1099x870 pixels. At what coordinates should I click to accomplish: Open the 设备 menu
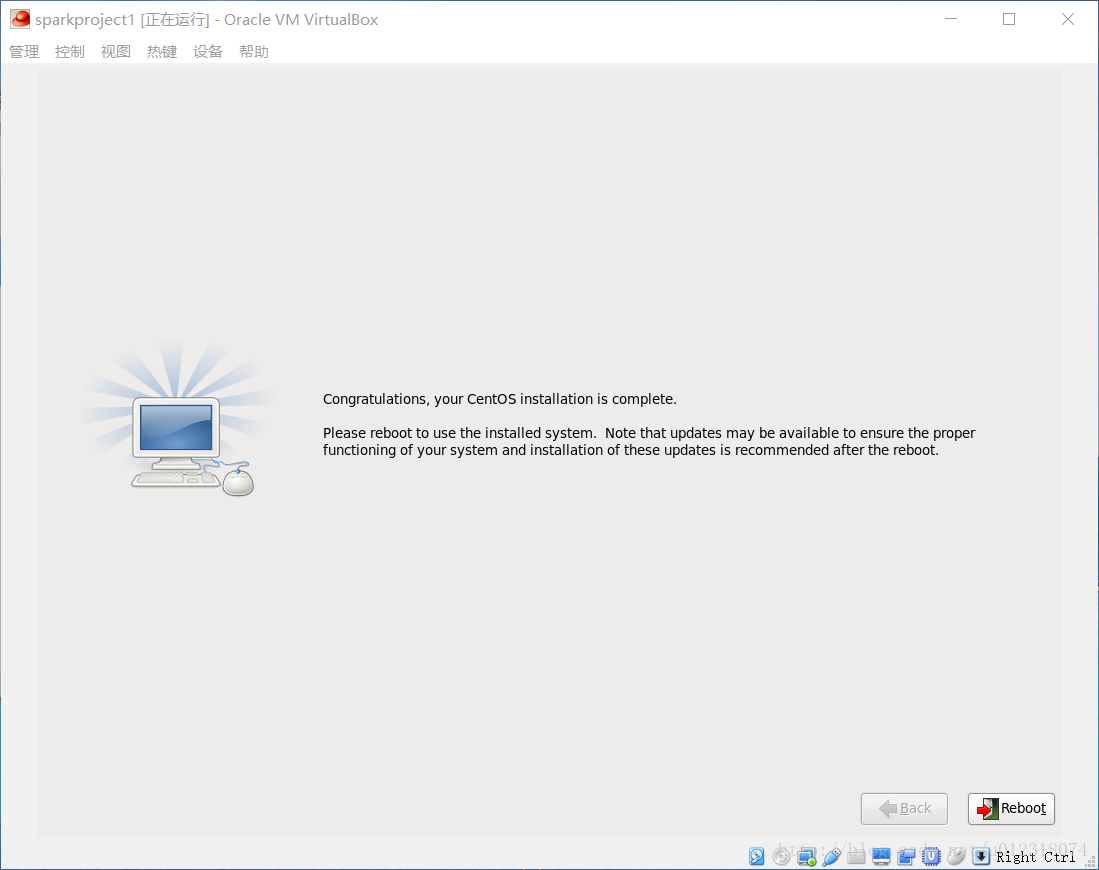pos(208,51)
